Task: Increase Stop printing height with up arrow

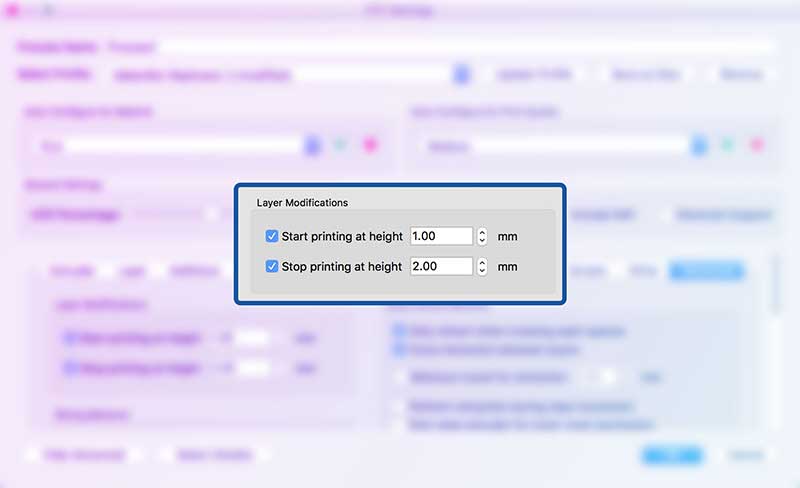Action: (x=483, y=262)
